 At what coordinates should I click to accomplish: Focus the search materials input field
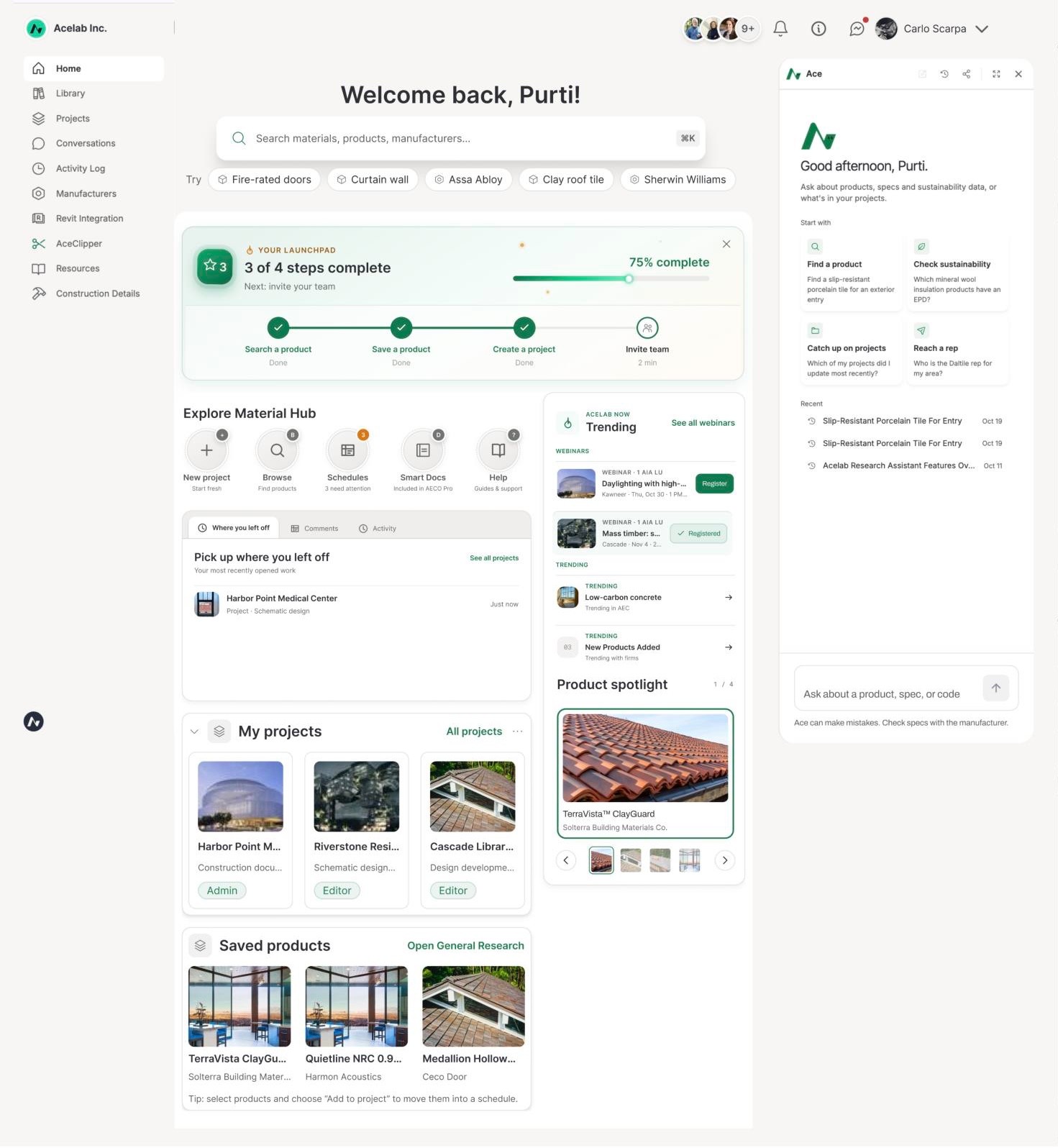tap(461, 138)
